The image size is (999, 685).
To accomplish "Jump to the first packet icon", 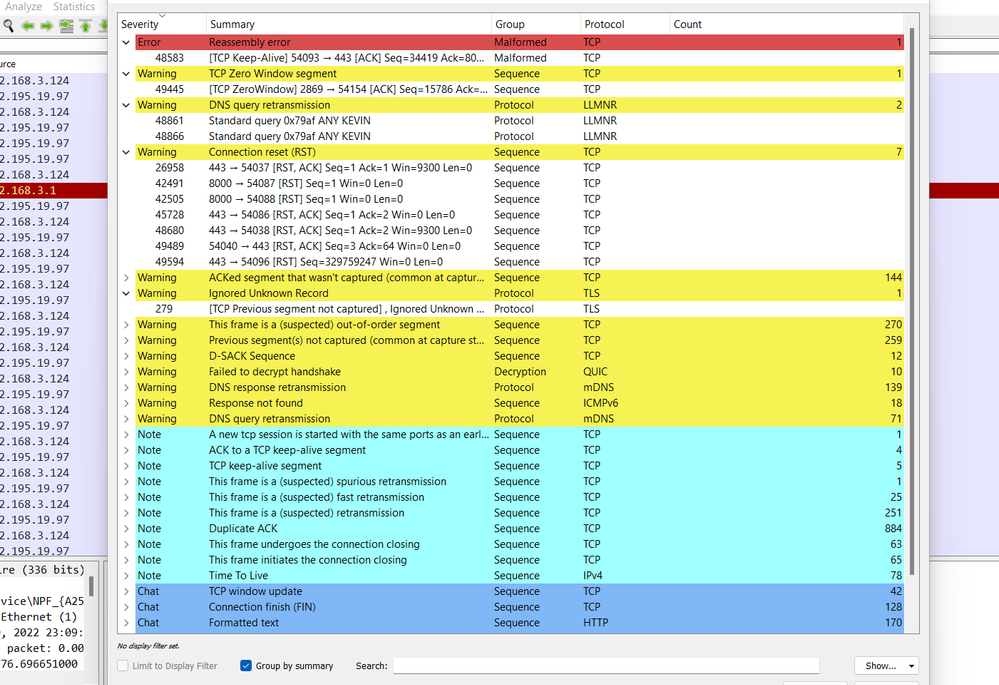I will pyautogui.click(x=85, y=25).
